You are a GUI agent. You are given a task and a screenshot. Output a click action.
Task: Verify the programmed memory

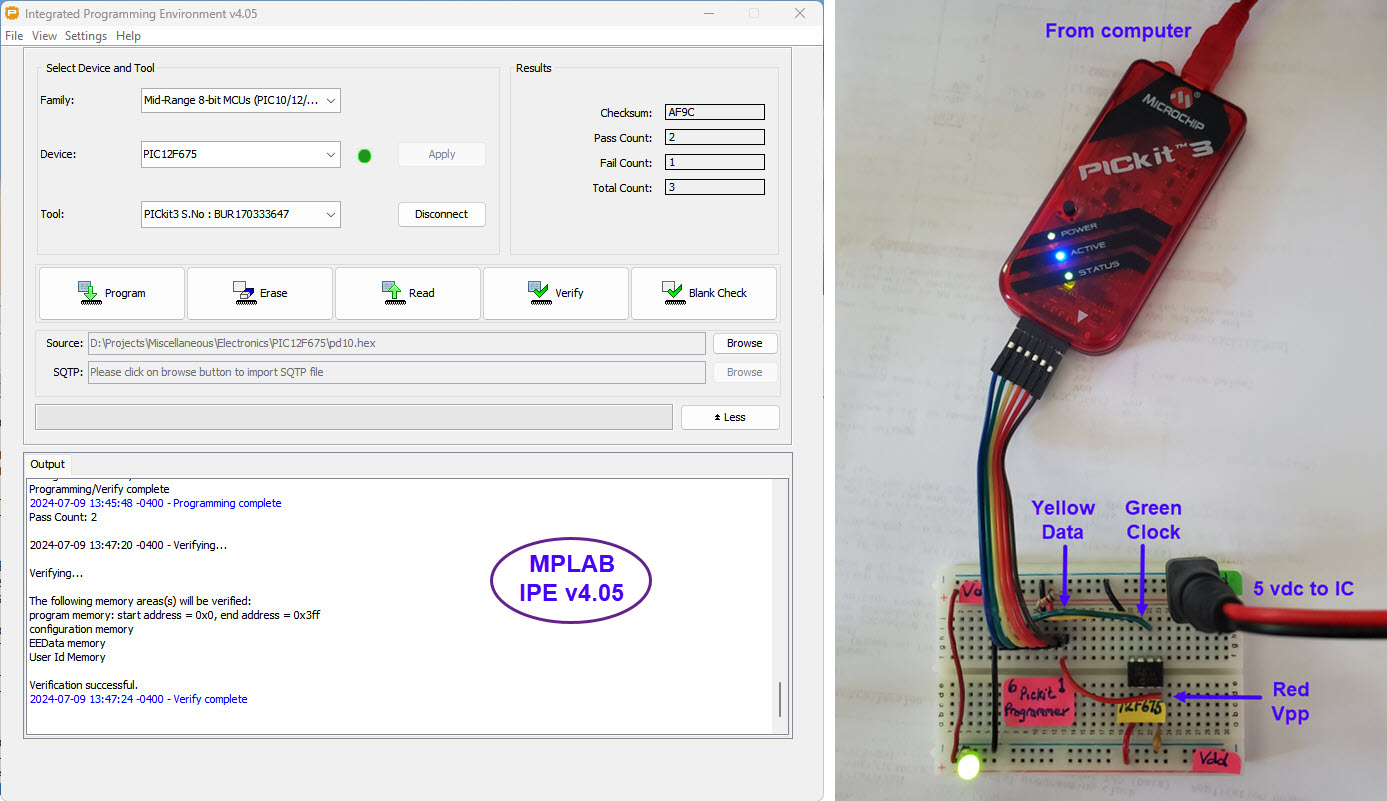coord(555,292)
